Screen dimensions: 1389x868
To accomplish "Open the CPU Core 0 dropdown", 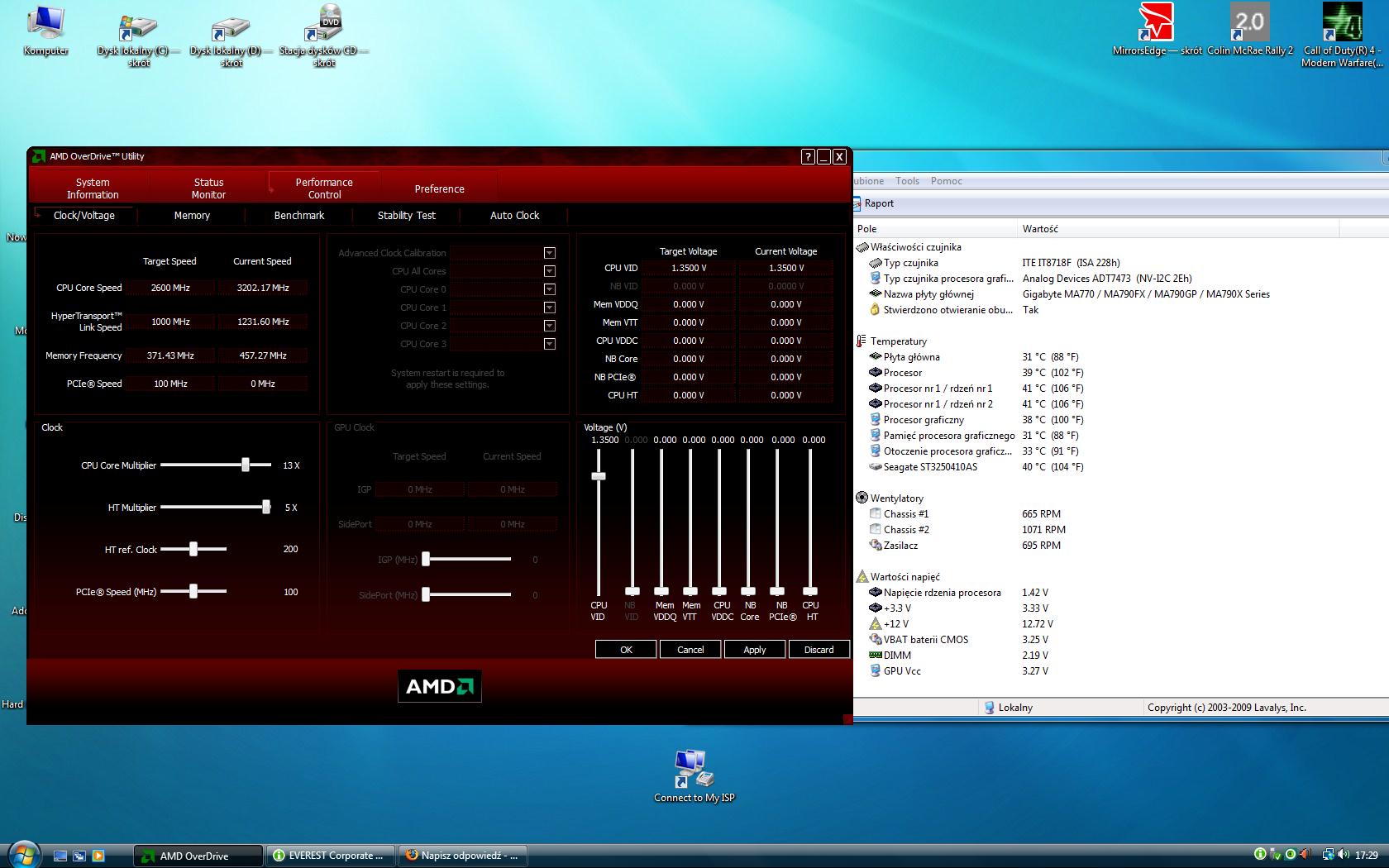I will click(549, 289).
